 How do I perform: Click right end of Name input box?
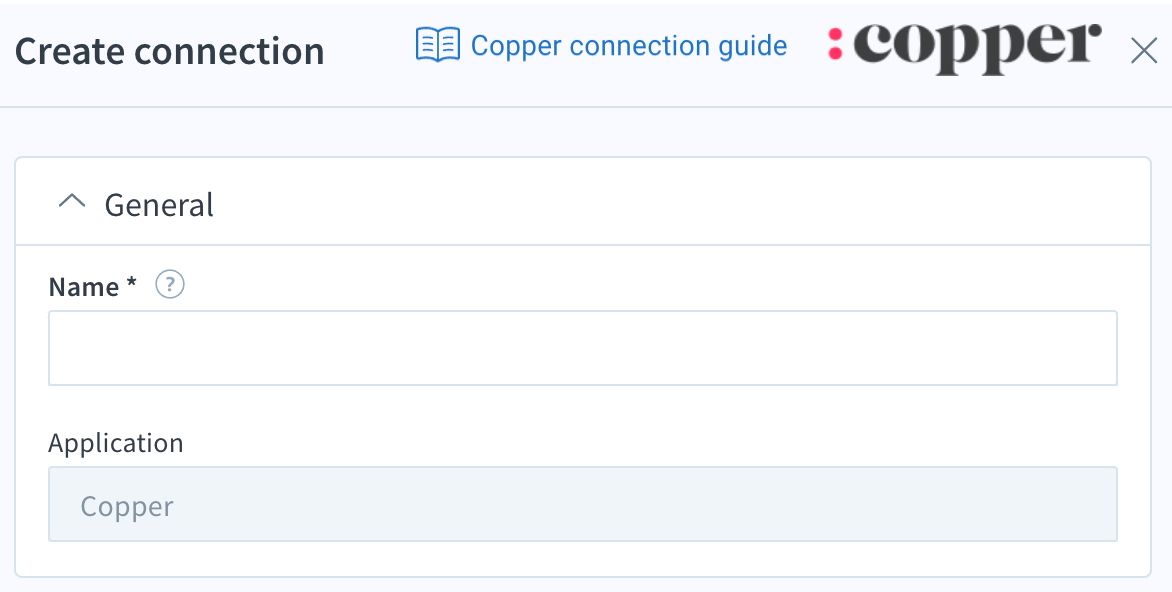[1084, 348]
